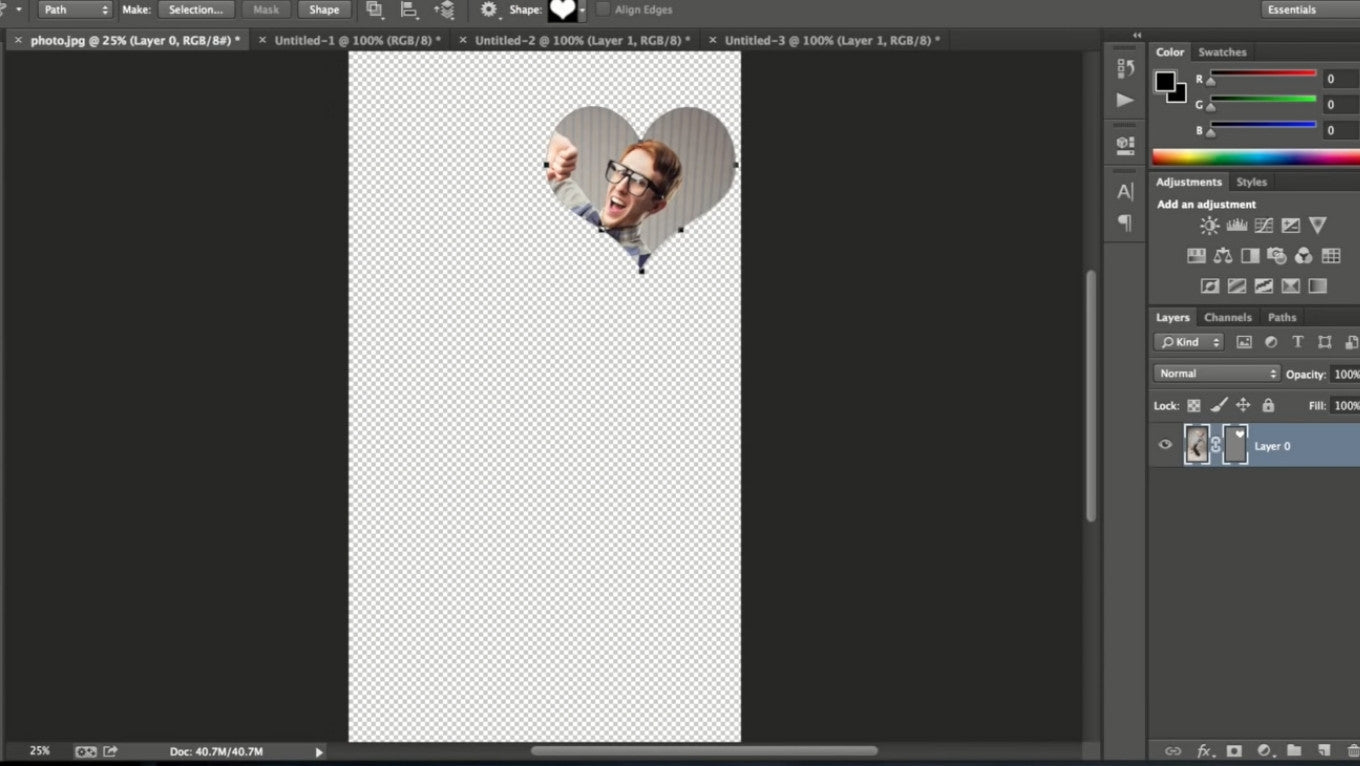Click the color spectrum ramp
The image size is (1360, 766).
point(1256,157)
